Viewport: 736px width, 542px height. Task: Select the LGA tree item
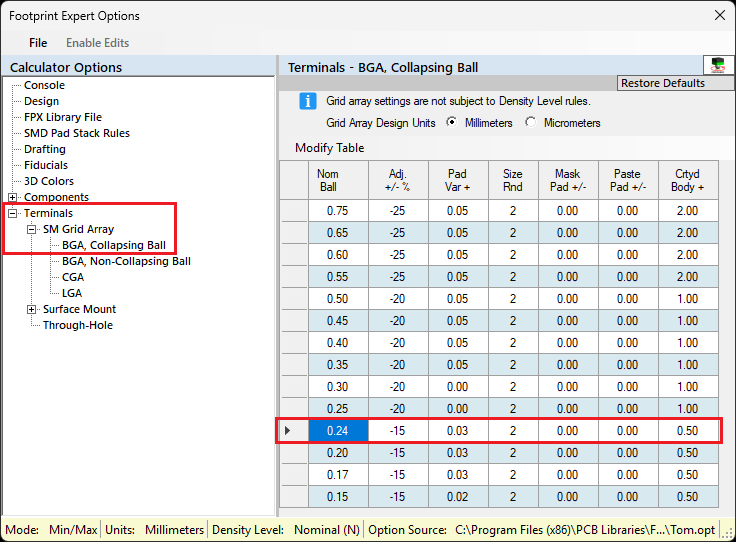(x=72, y=293)
